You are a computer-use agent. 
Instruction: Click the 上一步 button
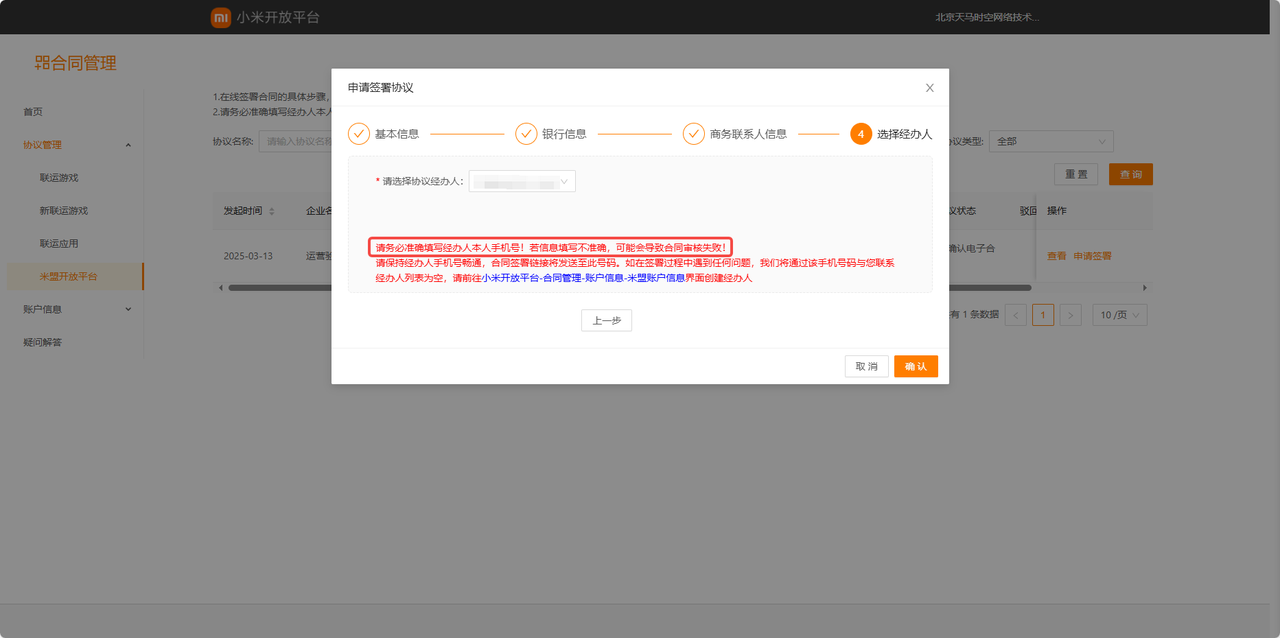(606, 321)
